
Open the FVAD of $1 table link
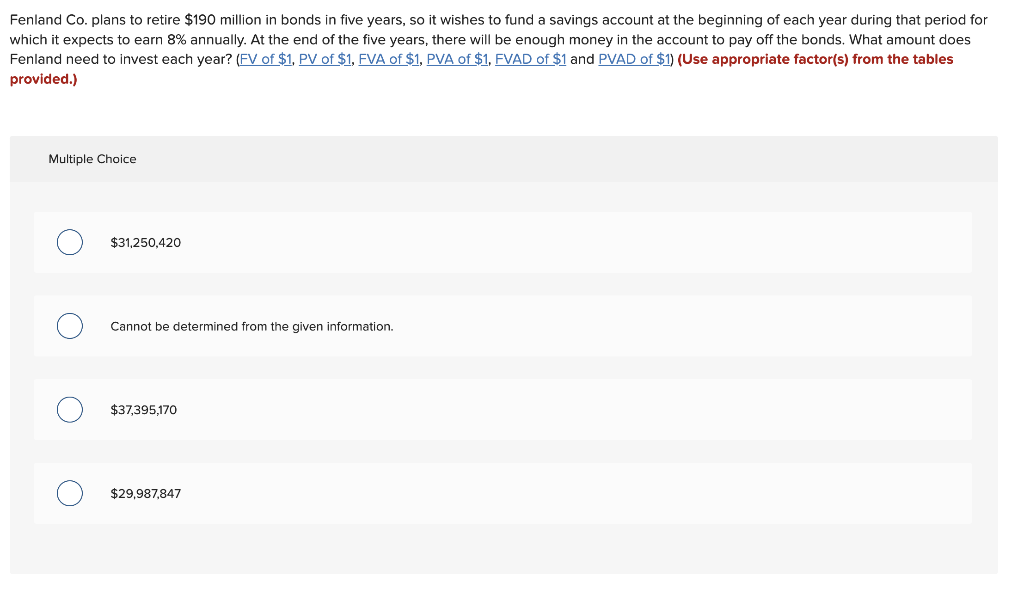530,59
